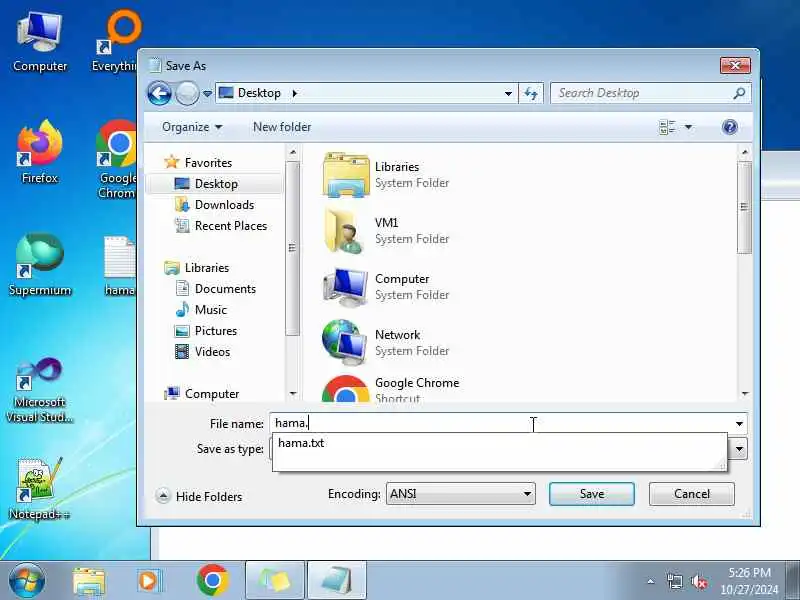800x600 pixels.
Task: Open the recent locations dropdown arrow
Action: pos(207,93)
